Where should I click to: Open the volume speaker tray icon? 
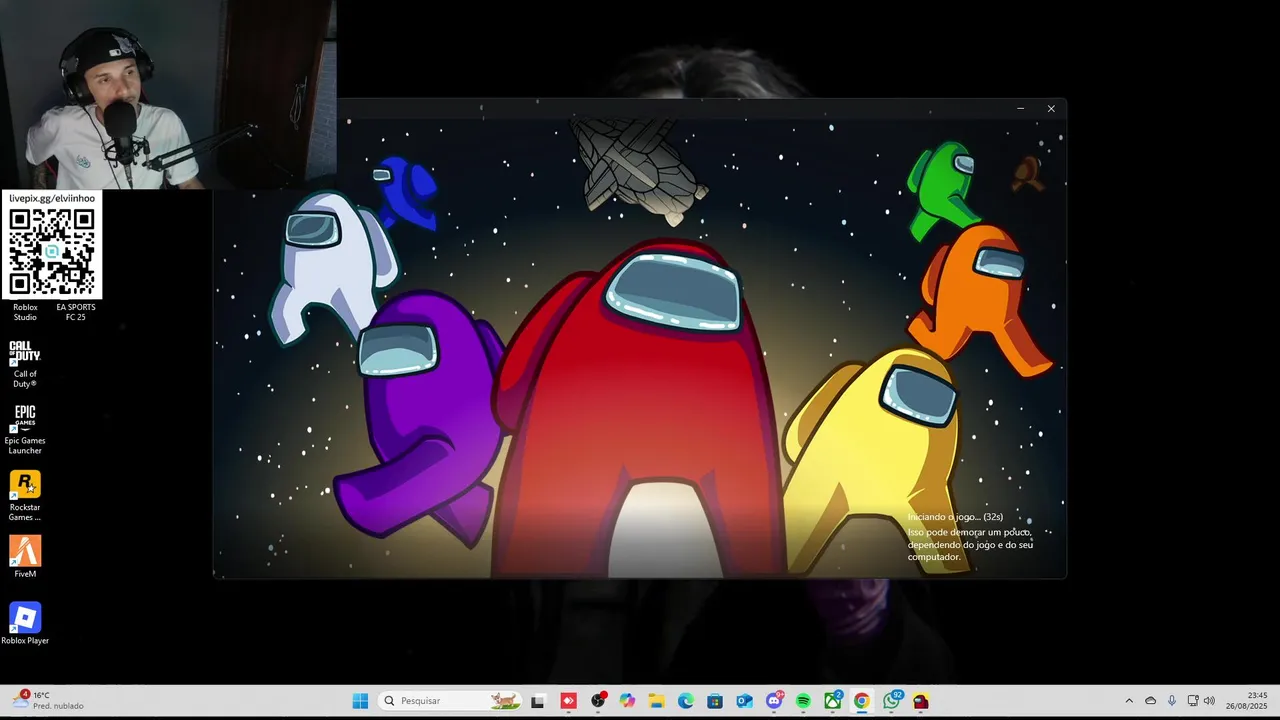[x=1209, y=701]
